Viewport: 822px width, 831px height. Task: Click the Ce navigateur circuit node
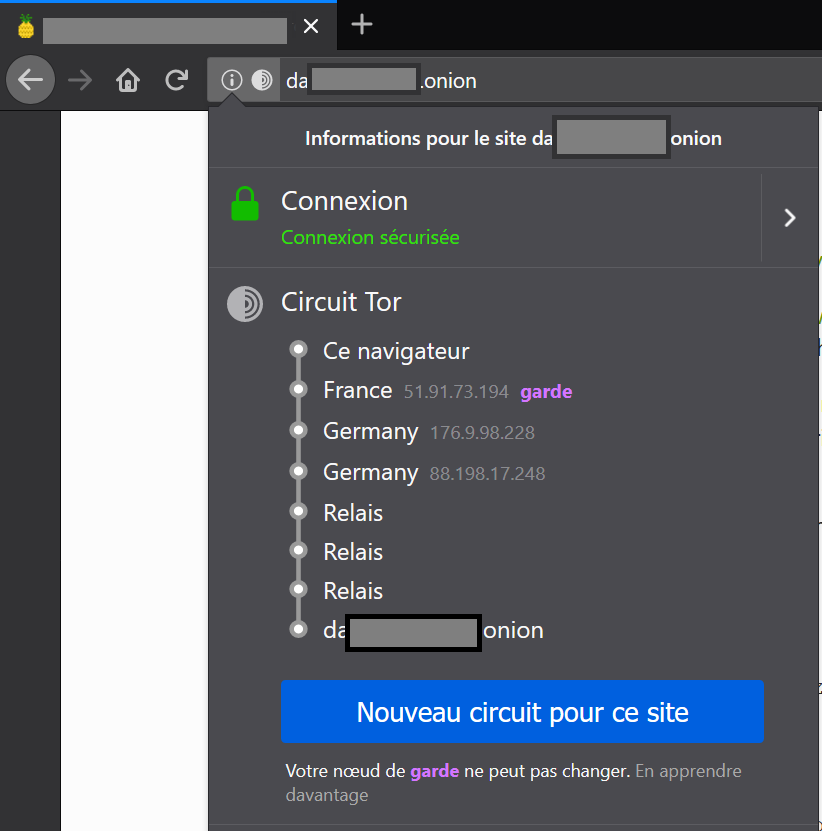395,351
